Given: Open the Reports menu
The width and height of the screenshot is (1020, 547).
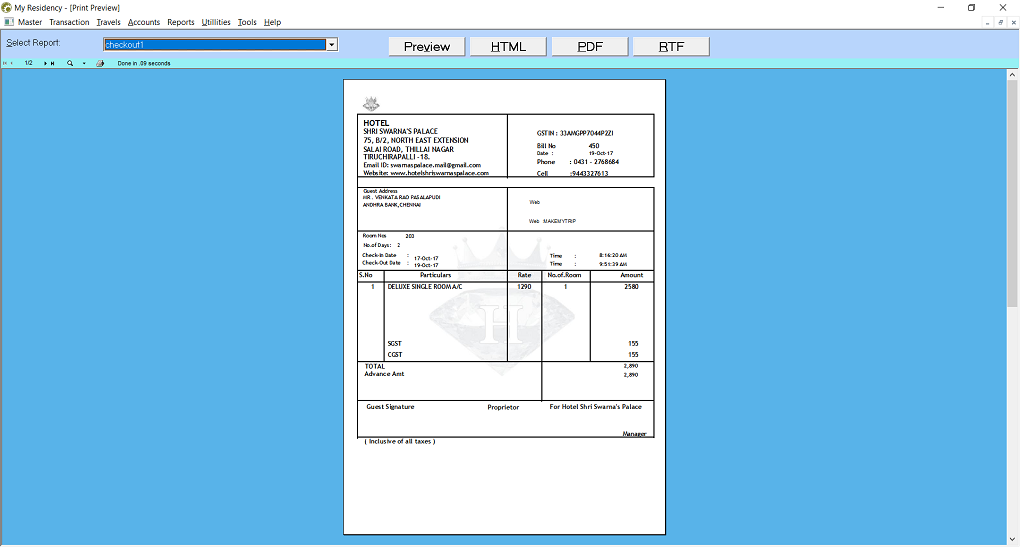Looking at the screenshot, I should (181, 22).
